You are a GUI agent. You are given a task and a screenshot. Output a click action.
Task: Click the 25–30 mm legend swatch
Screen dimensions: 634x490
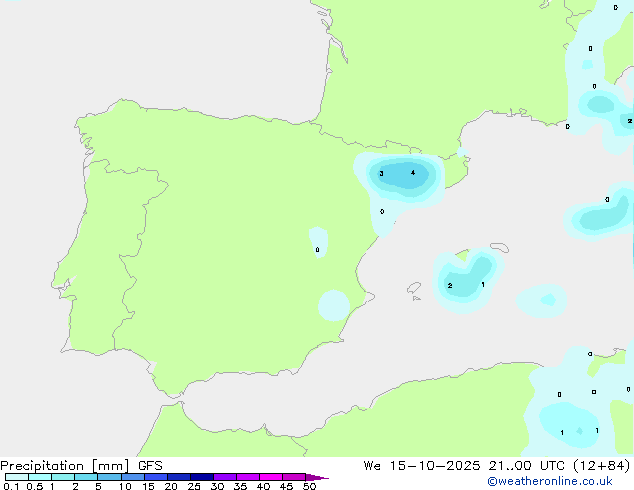pyautogui.click(x=202, y=477)
